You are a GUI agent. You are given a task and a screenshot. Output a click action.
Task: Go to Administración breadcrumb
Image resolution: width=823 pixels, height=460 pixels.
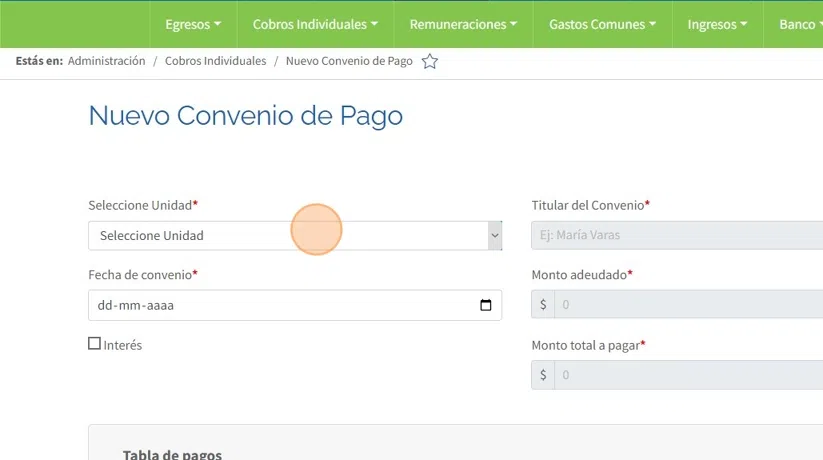coord(107,61)
